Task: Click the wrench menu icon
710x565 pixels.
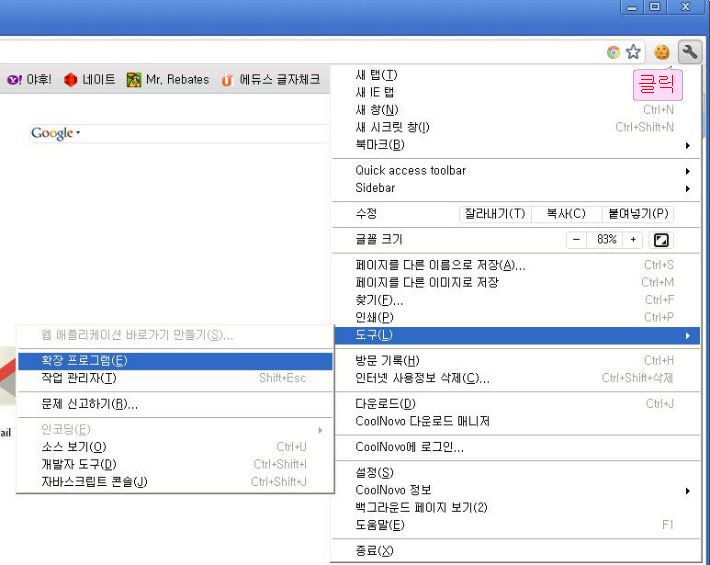Action: [690, 52]
